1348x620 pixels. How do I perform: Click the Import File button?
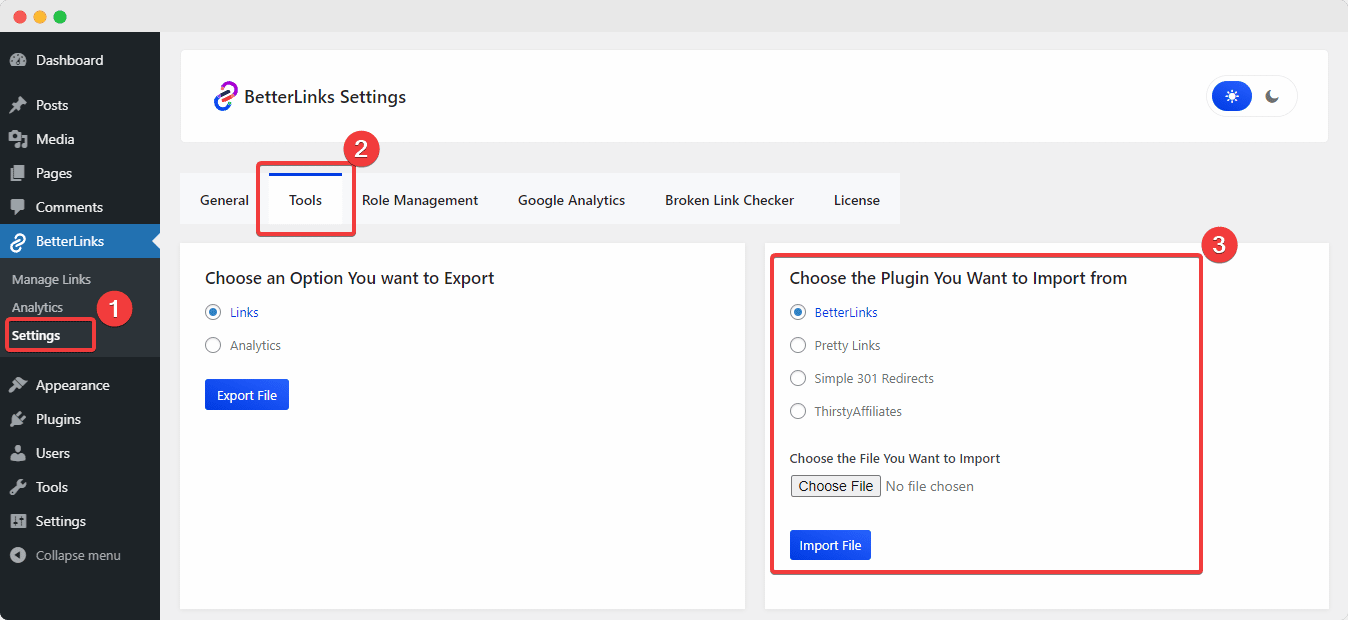pyautogui.click(x=830, y=545)
